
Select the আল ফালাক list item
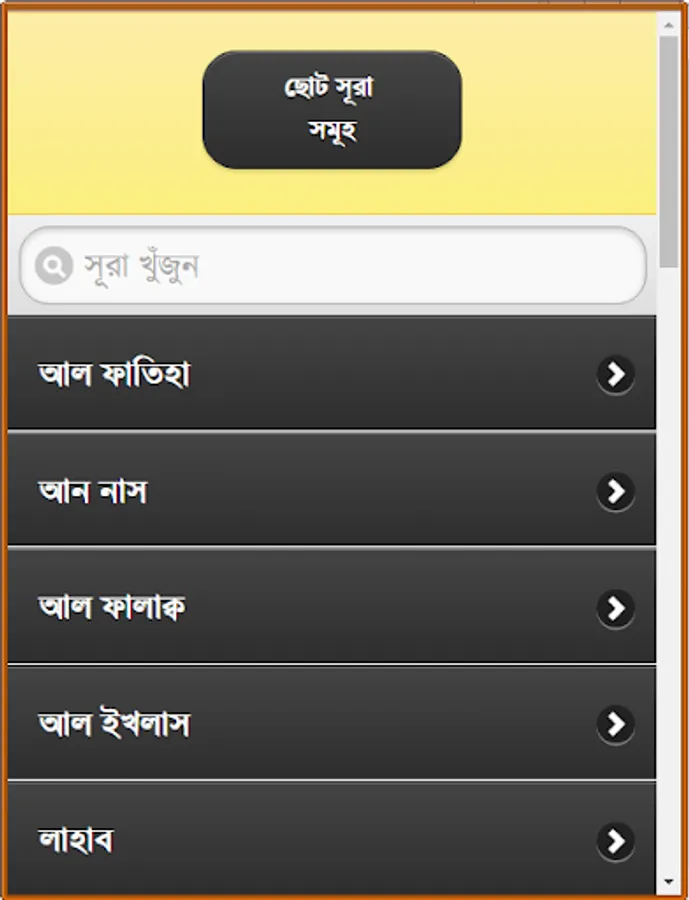click(331, 607)
